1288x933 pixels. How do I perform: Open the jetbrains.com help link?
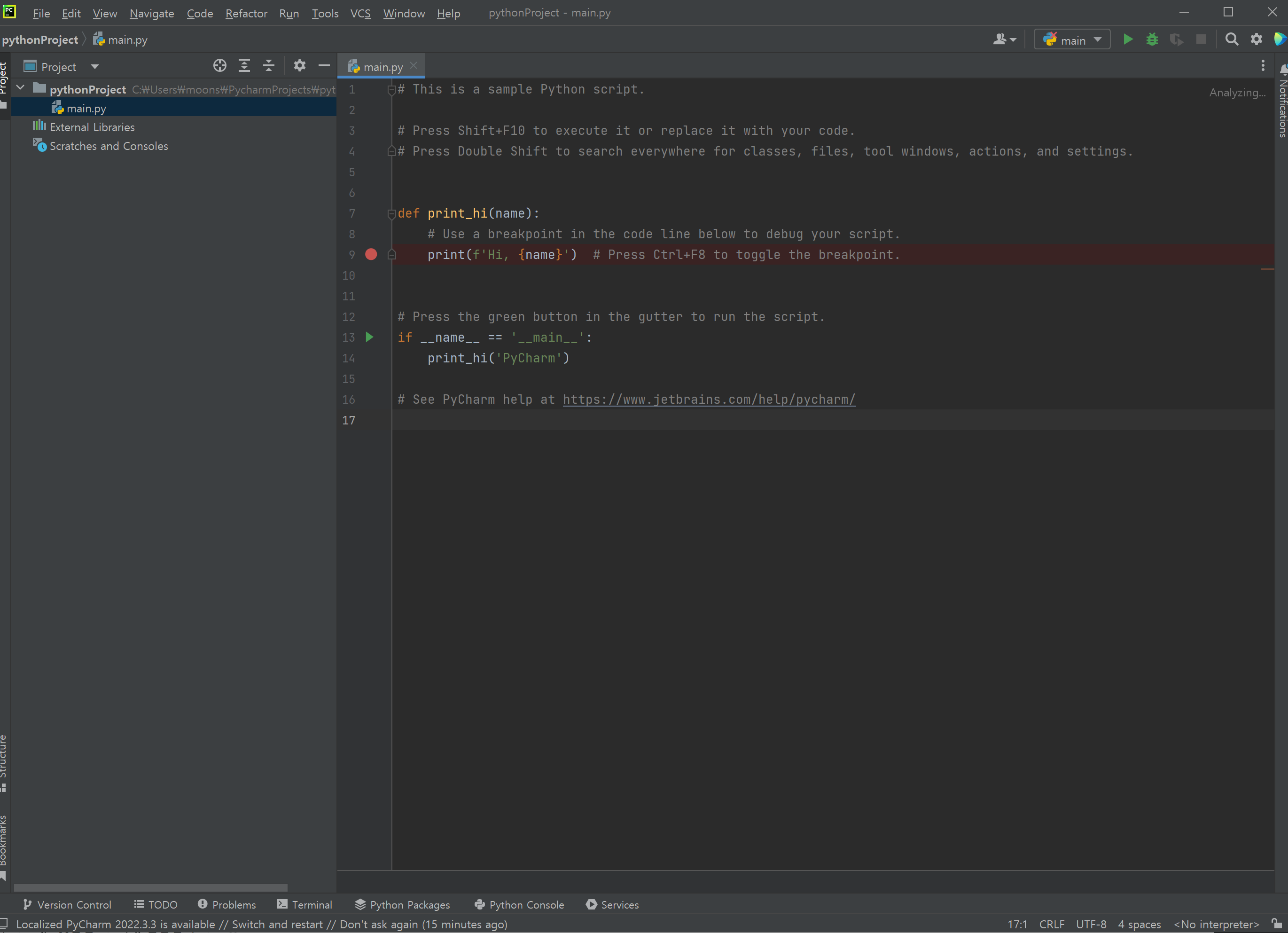[x=709, y=400]
